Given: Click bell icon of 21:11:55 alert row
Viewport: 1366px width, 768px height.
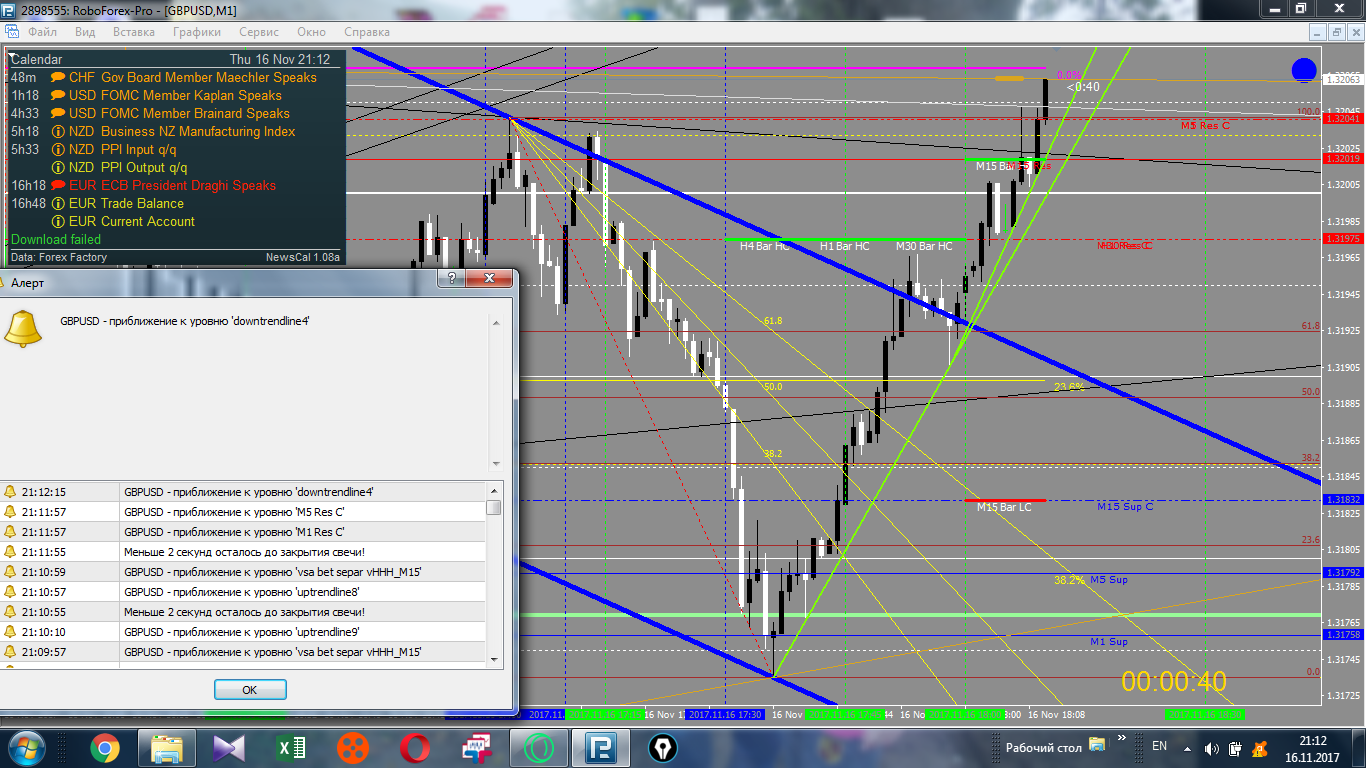Looking at the screenshot, I should coord(10,552).
